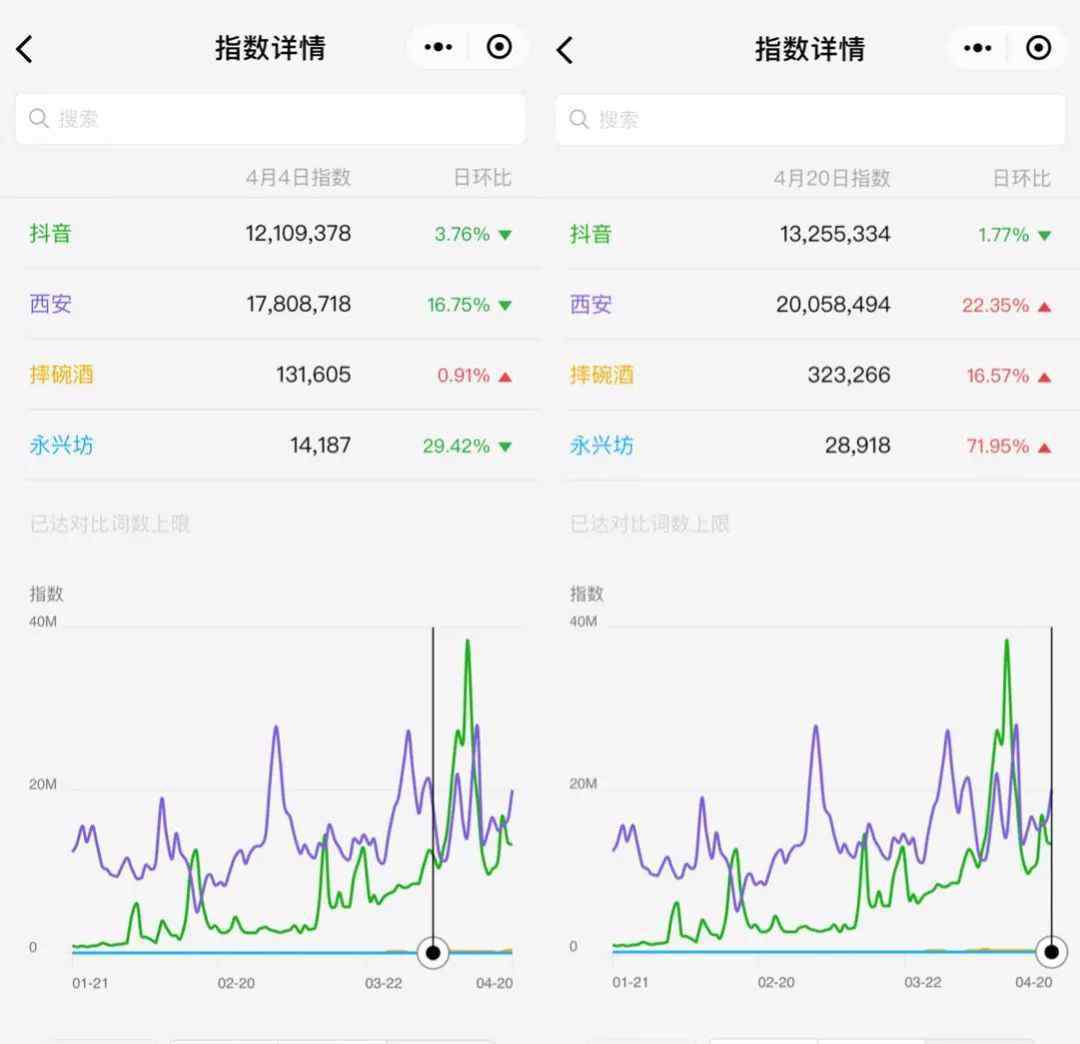The height and width of the screenshot is (1044, 1080).
Task: Select 摔碗酒 keyword in the 4月20日 list
Action: coord(601,375)
